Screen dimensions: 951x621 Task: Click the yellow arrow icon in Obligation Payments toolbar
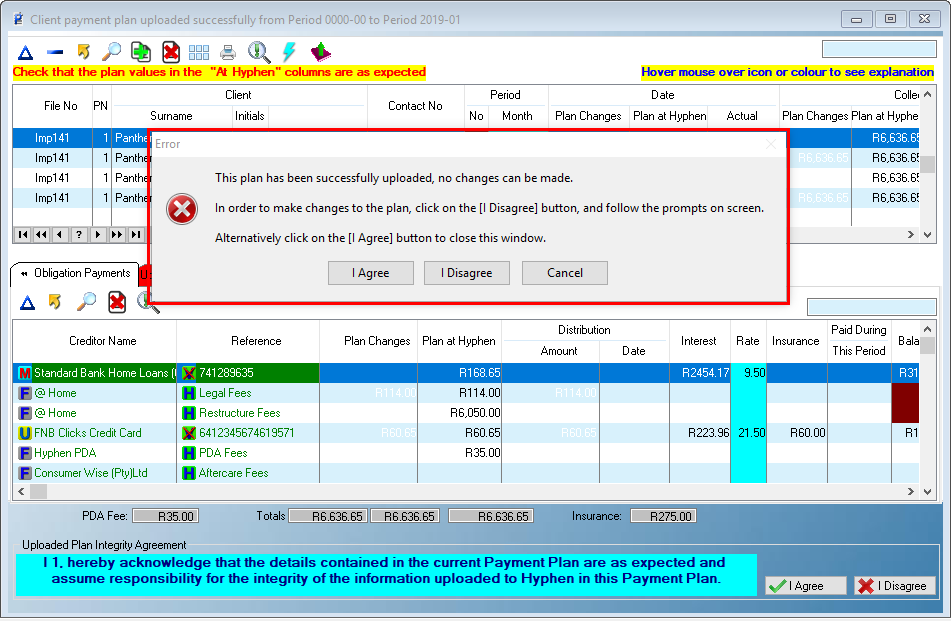pyautogui.click(x=56, y=301)
